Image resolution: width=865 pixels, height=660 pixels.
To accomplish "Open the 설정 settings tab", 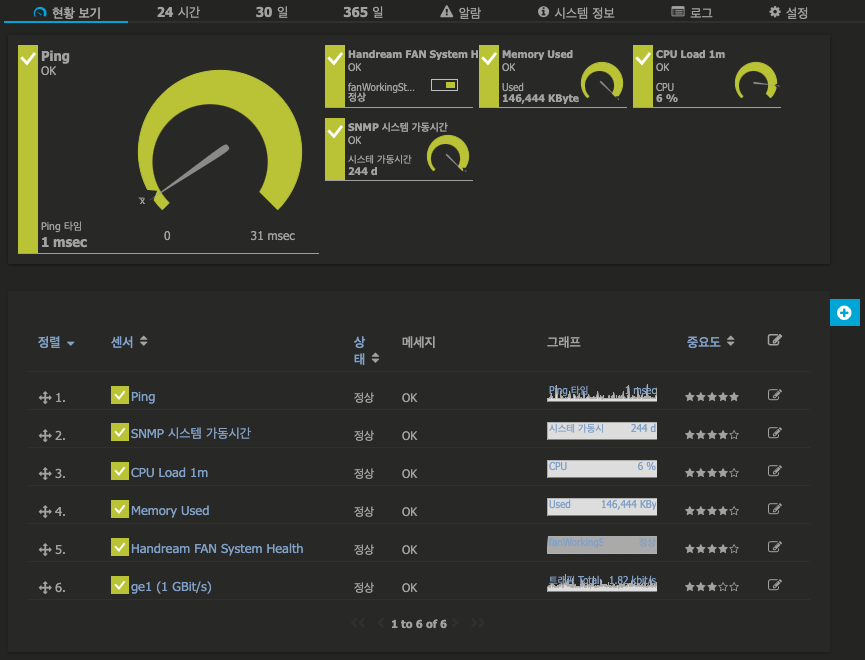I will point(788,12).
